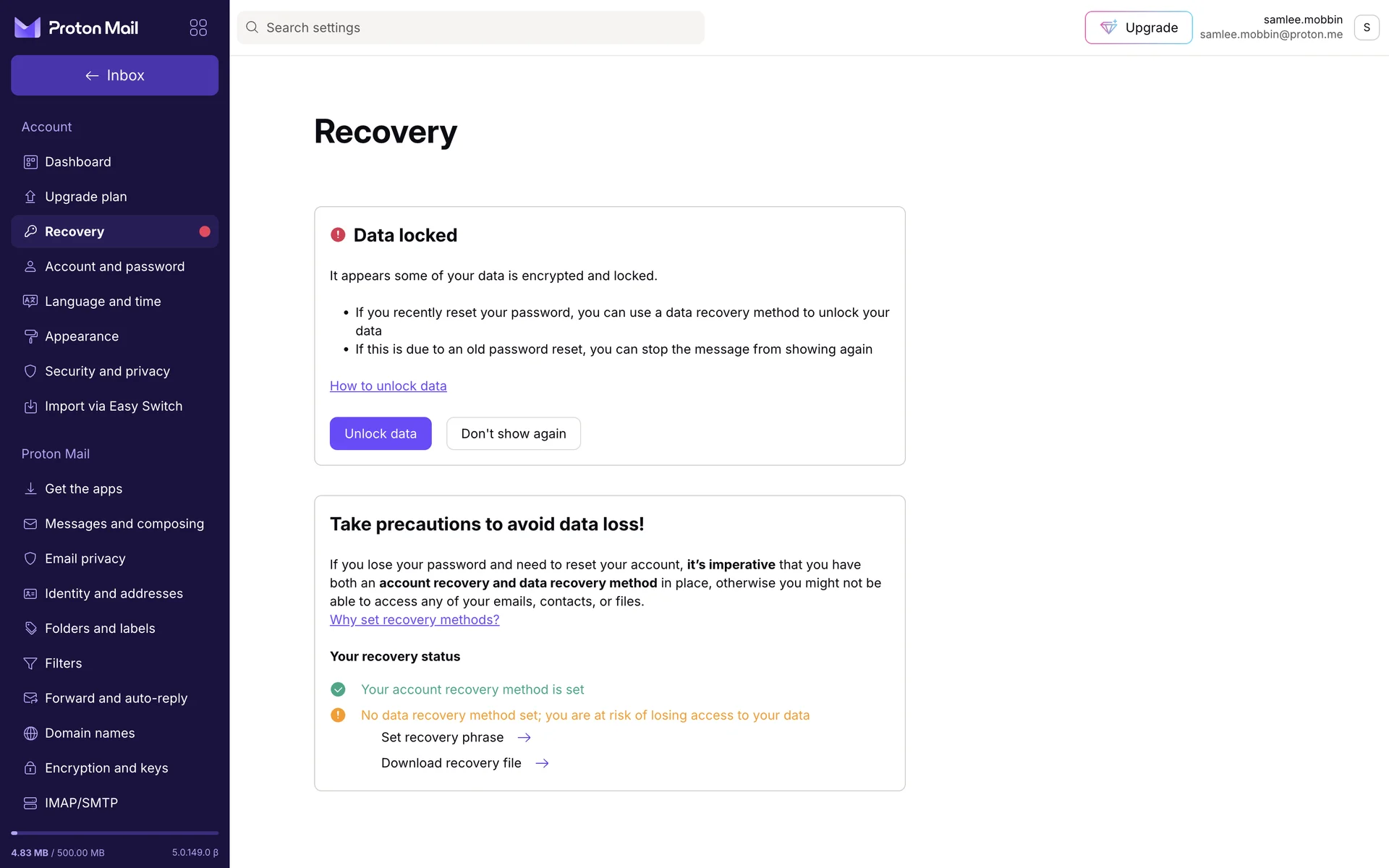Click the search magnifier icon

(x=252, y=27)
